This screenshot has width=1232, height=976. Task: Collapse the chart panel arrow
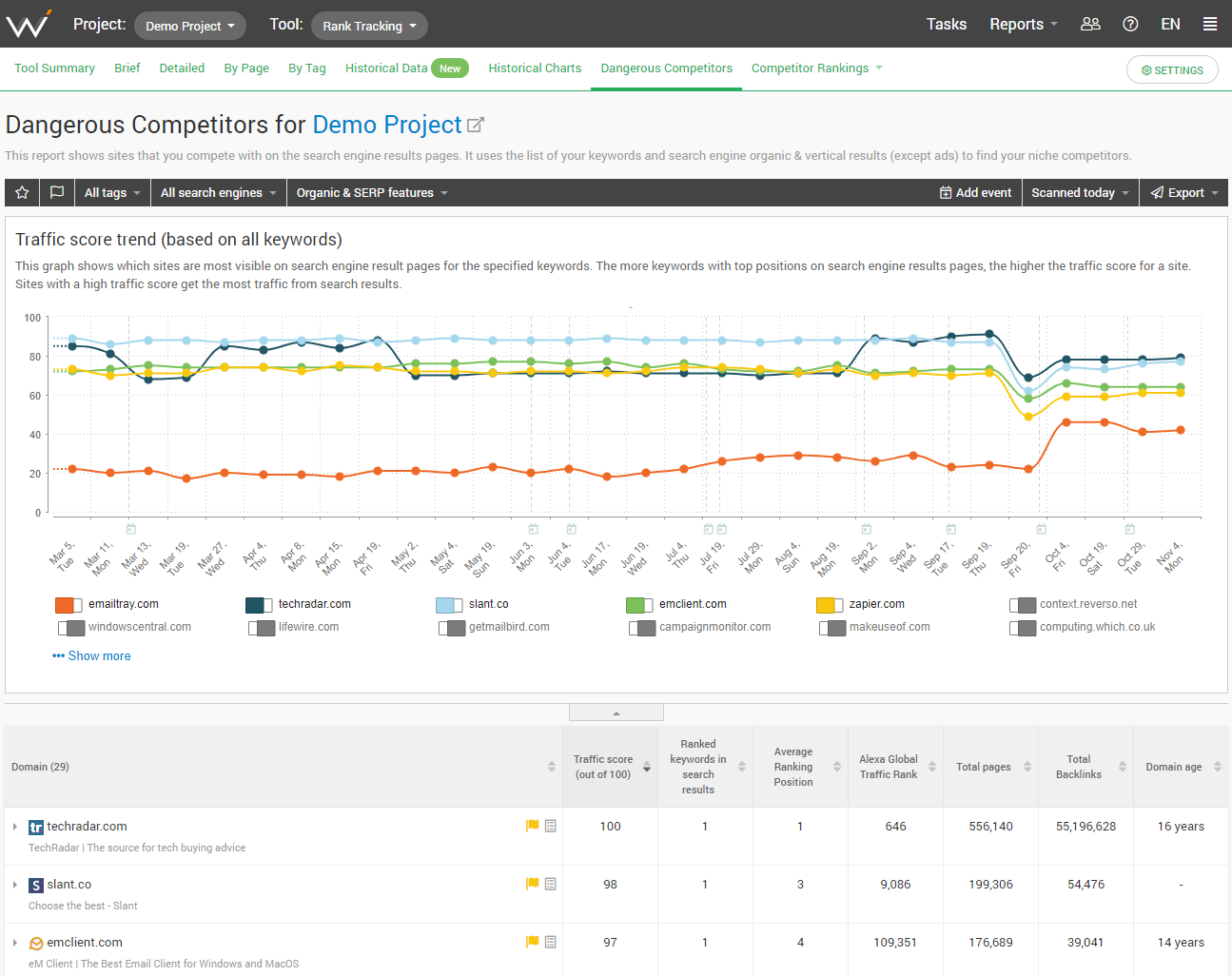[616, 712]
